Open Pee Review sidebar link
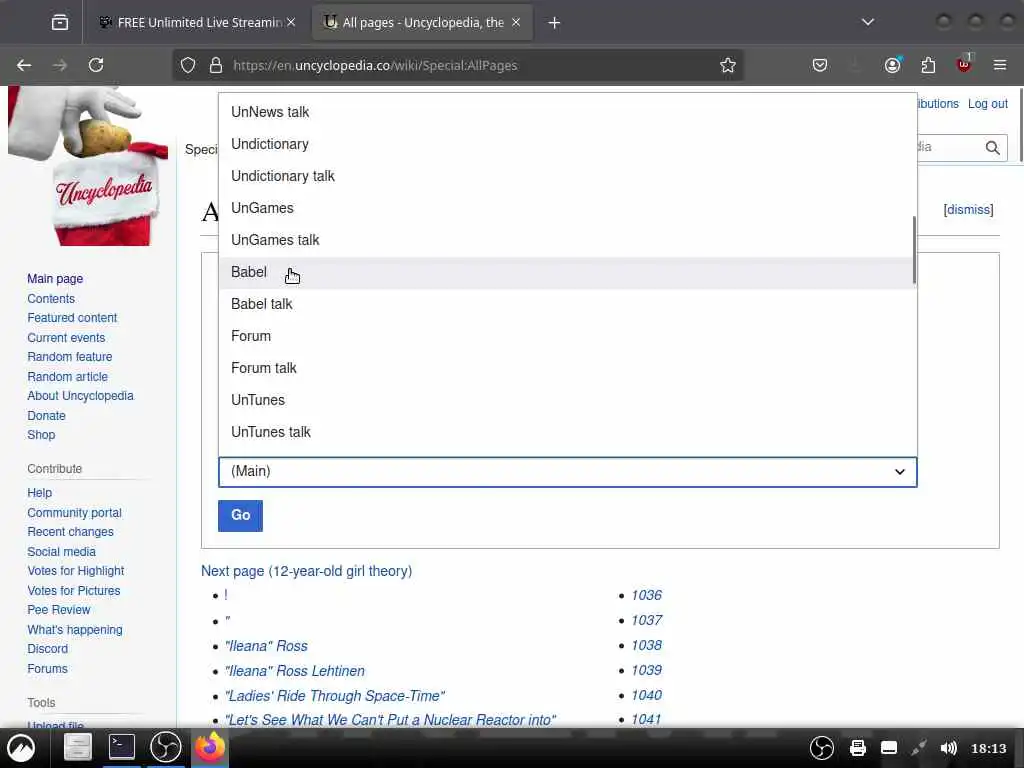1024x768 pixels. (59, 609)
